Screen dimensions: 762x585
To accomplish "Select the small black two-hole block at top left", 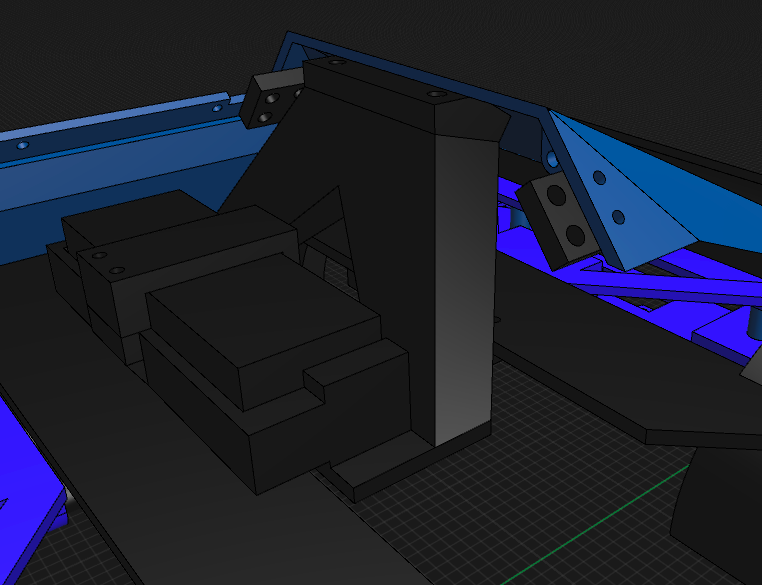I will coord(274,102).
